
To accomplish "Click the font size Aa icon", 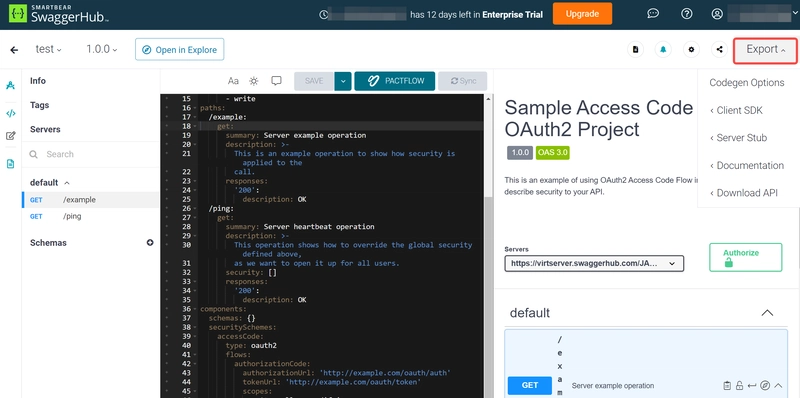I will coord(233,81).
